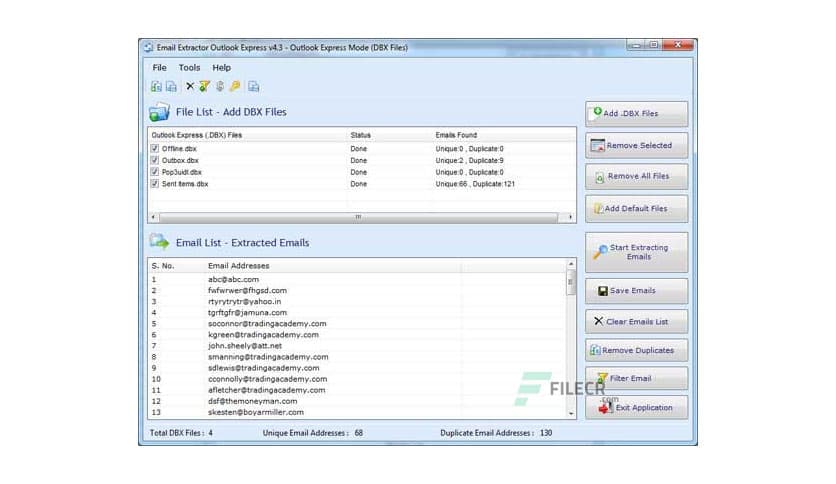Click the green document icon in toolbar

pos(156,86)
